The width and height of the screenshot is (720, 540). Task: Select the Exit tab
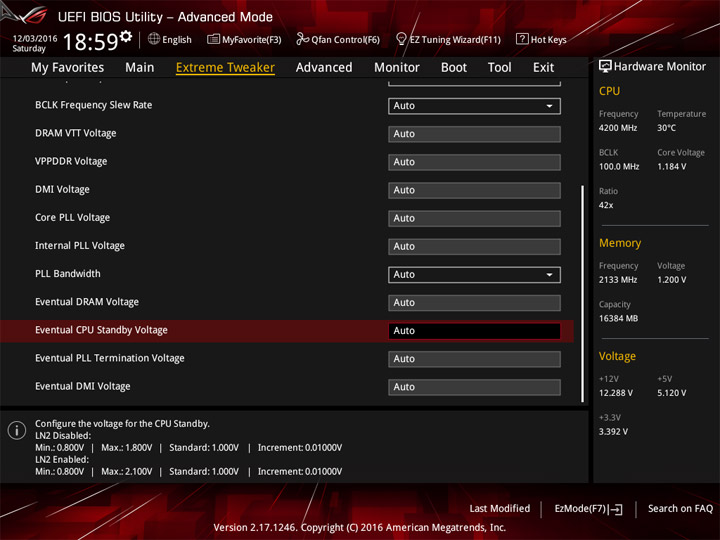coord(543,68)
